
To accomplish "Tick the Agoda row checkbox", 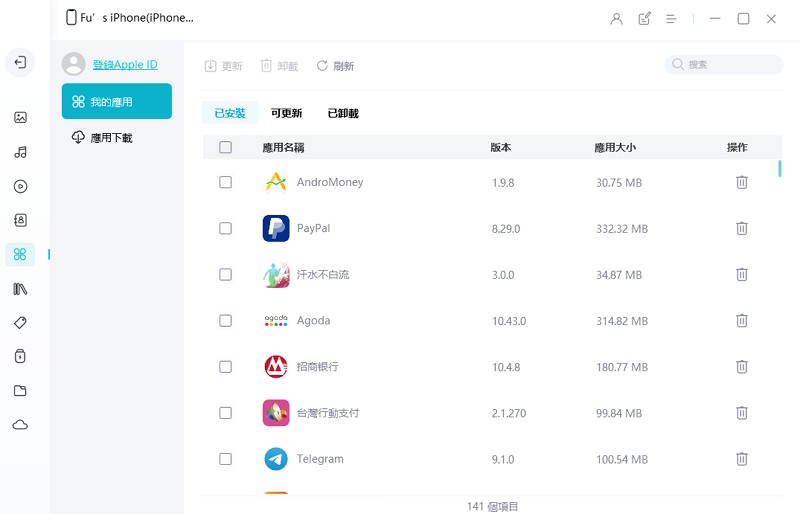I will tap(225, 320).
